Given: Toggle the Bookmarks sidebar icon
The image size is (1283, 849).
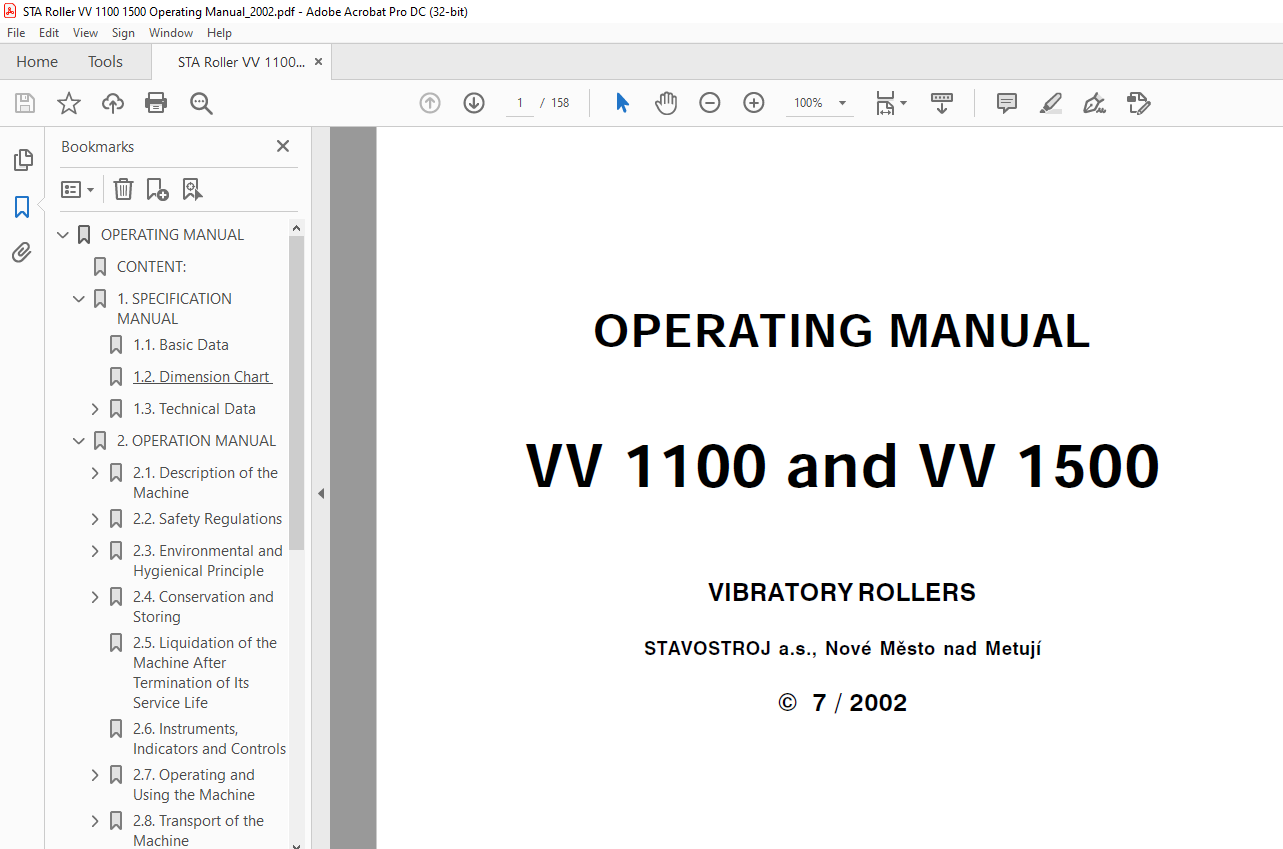Looking at the screenshot, I should 22,207.
